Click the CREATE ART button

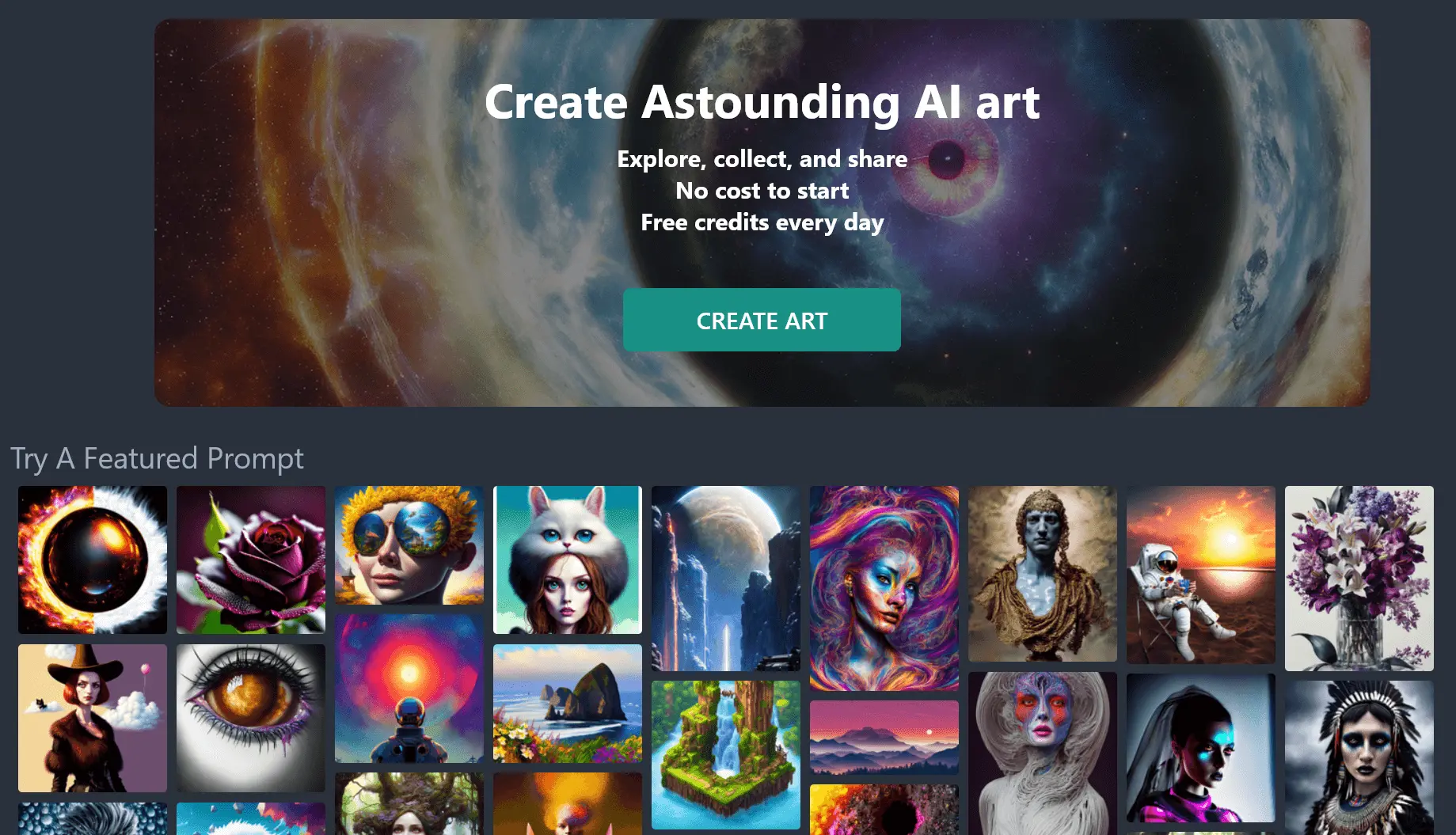(762, 320)
